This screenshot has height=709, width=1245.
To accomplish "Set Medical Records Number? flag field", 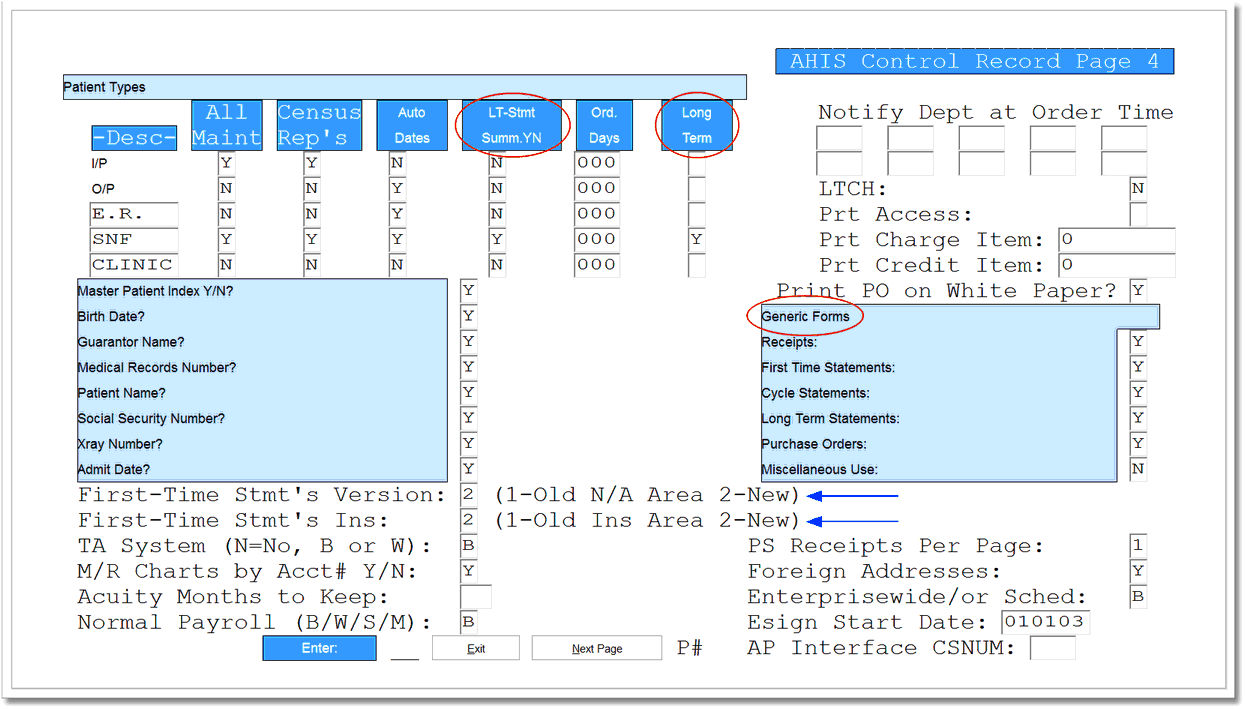I will tap(468, 367).
